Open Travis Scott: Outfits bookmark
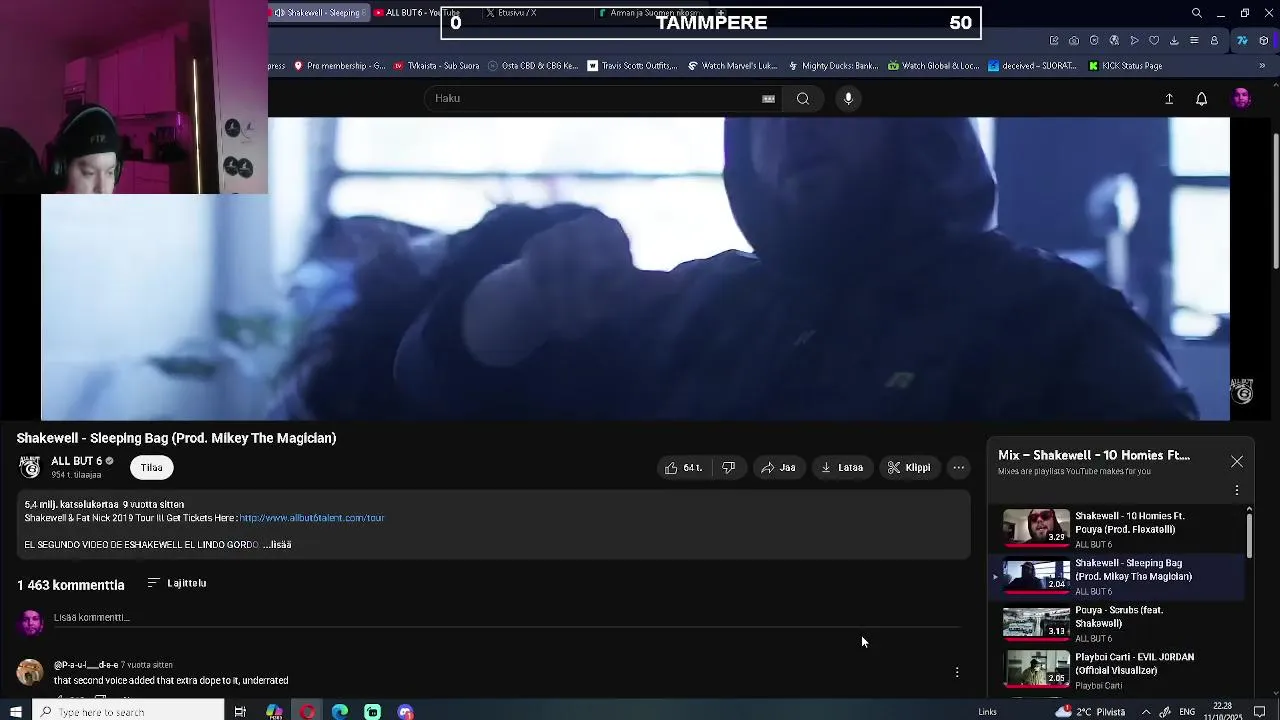The height and width of the screenshot is (720, 1280). 633,66
